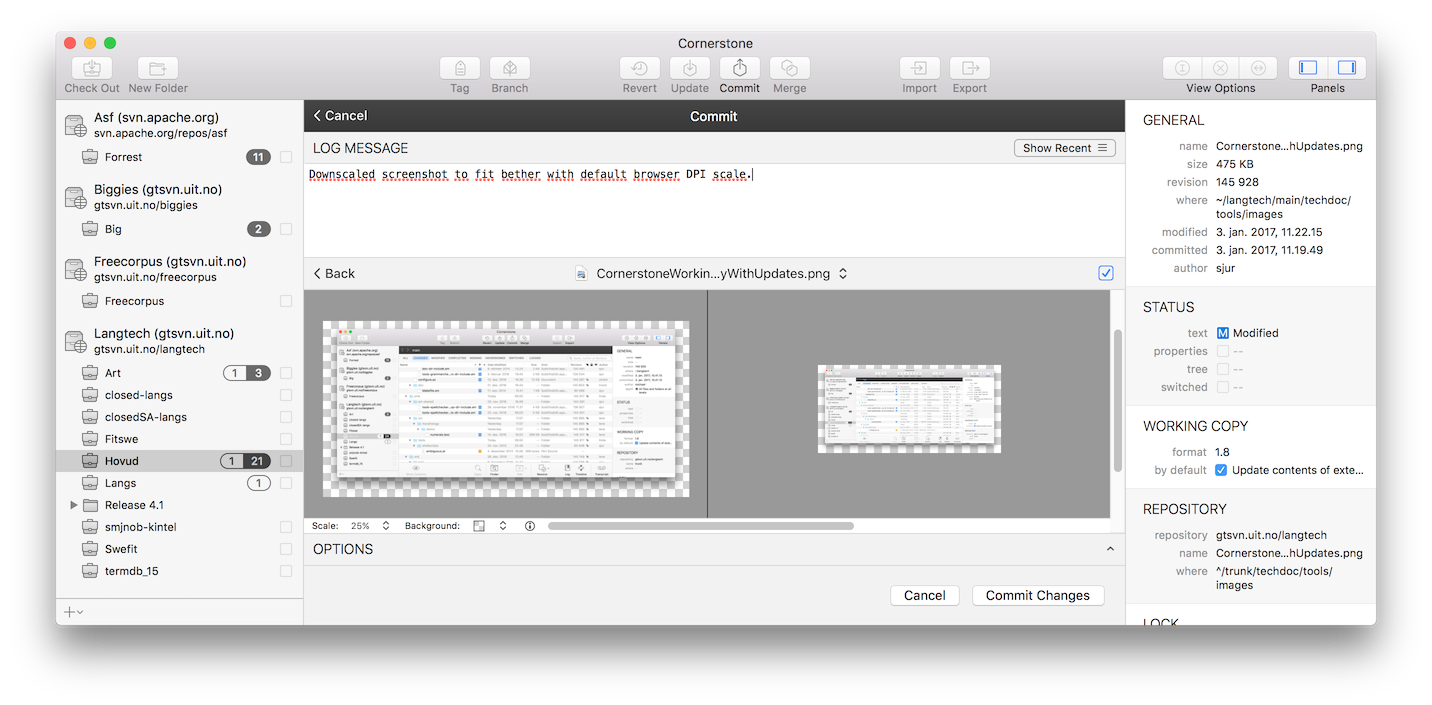Open the file selector popup for CornerstoneWorkin...yWithUpdates.png
Viewport: 1432px width, 705px height.
(x=843, y=273)
